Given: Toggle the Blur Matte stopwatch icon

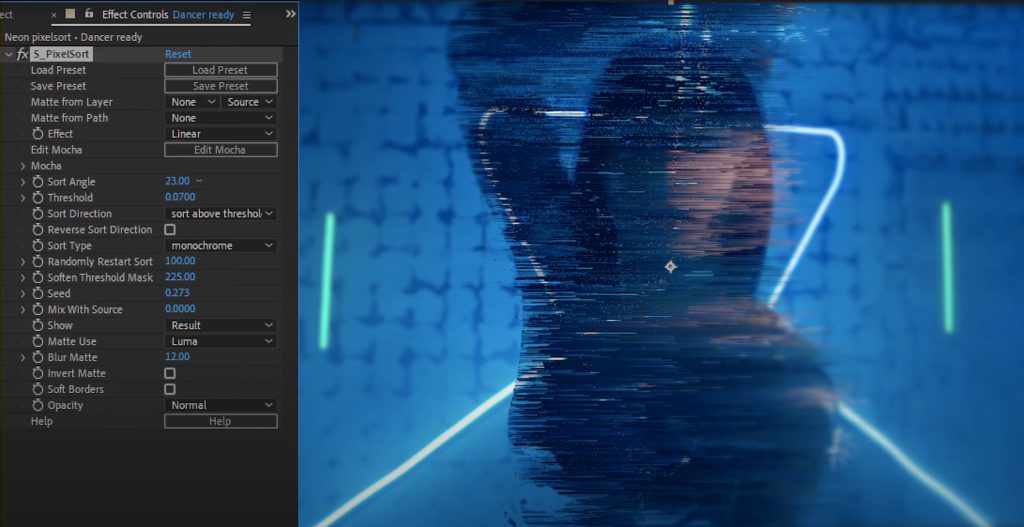Looking at the screenshot, I should coord(38,357).
